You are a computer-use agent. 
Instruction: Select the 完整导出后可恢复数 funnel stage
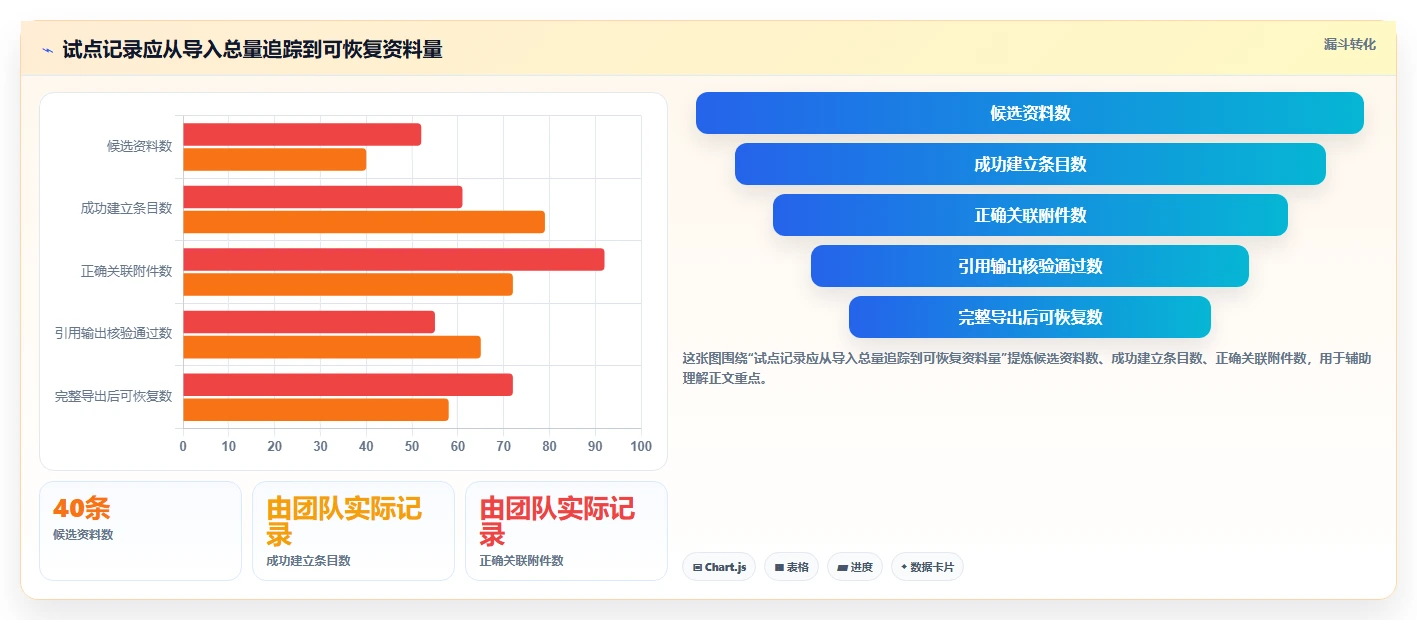1030,317
